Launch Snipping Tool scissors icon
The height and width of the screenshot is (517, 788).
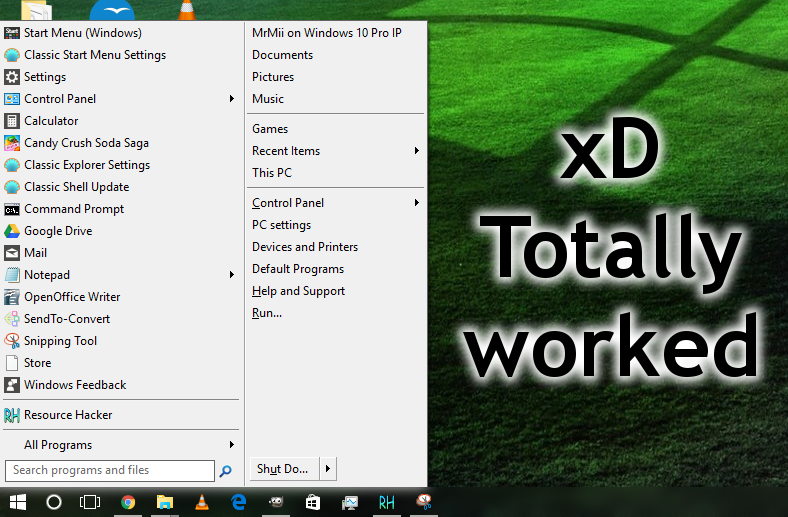12,341
